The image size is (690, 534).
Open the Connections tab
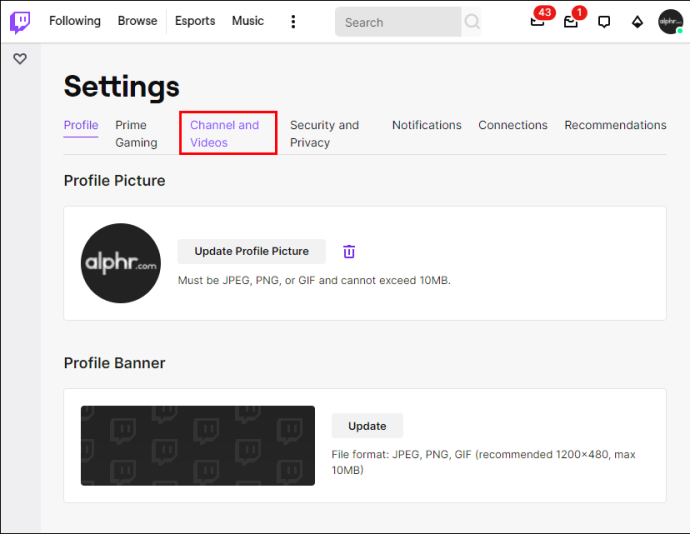point(513,125)
